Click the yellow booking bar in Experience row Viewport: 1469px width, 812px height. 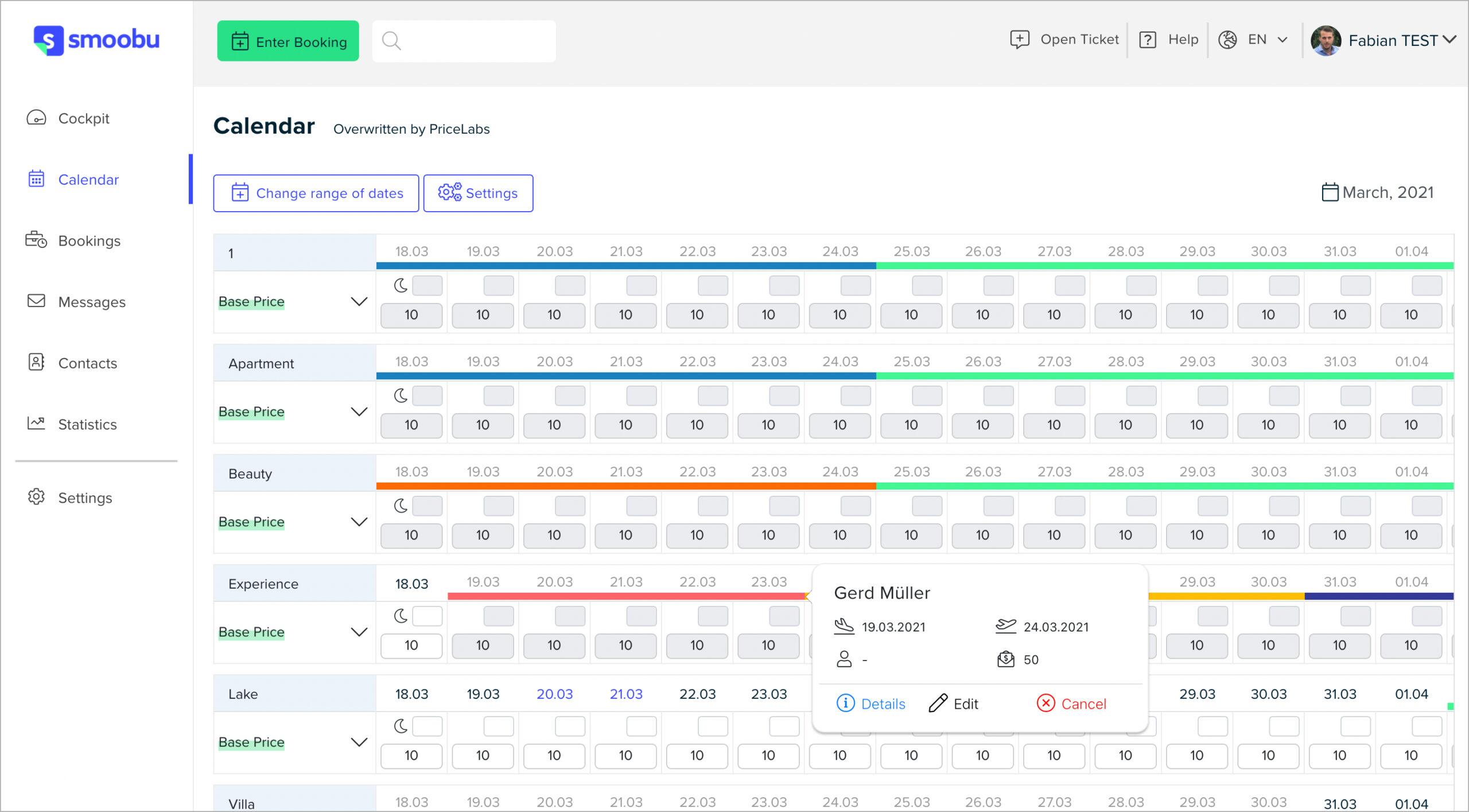tap(1226, 596)
